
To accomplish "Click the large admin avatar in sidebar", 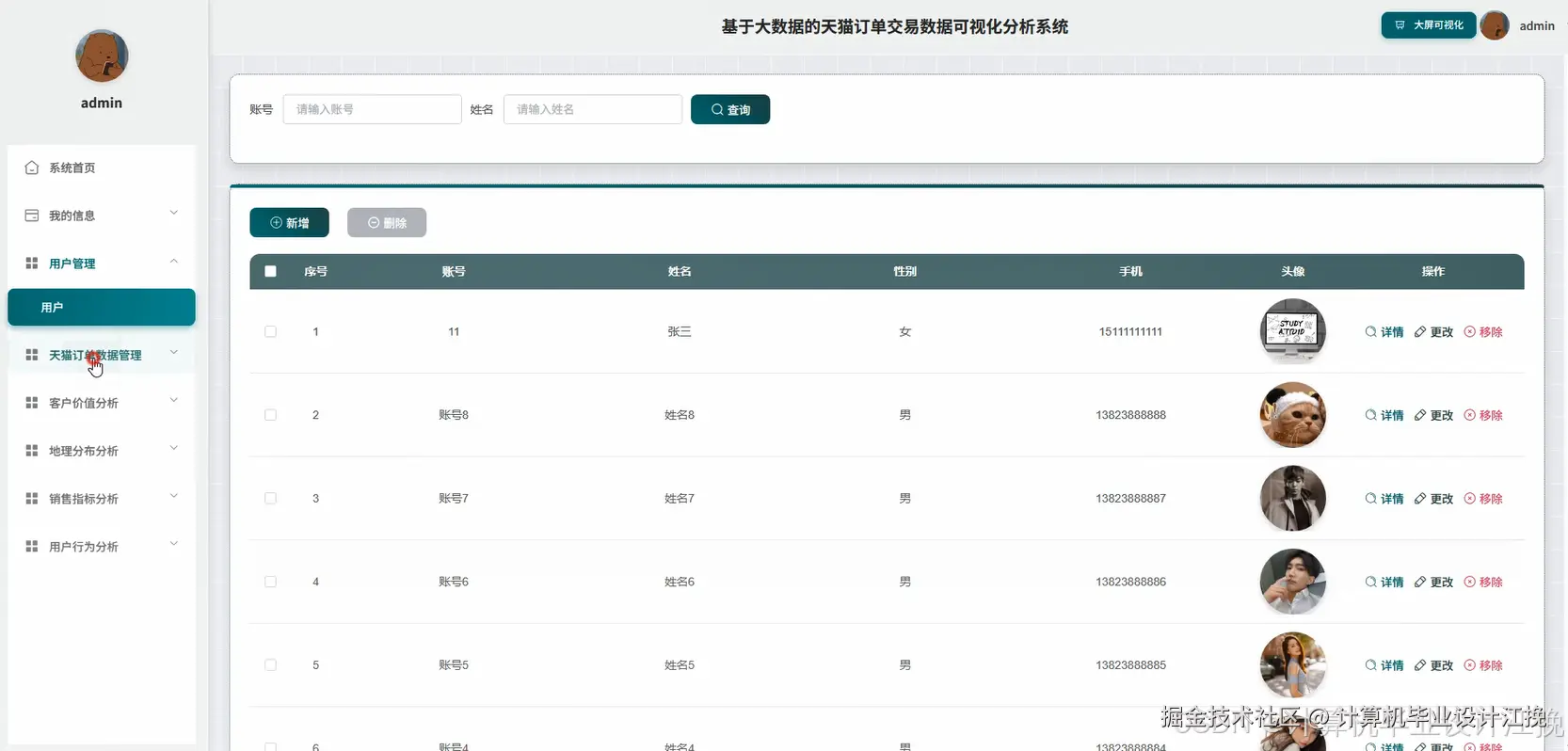I will [x=102, y=56].
